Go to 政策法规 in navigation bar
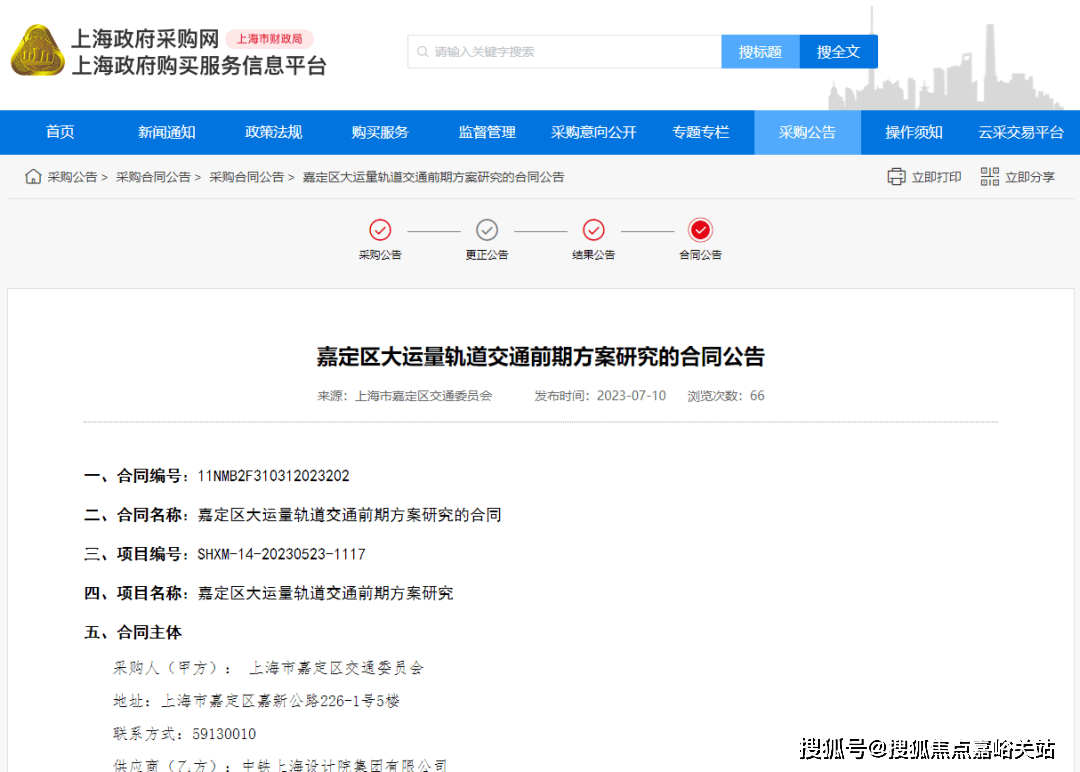 pyautogui.click(x=273, y=132)
